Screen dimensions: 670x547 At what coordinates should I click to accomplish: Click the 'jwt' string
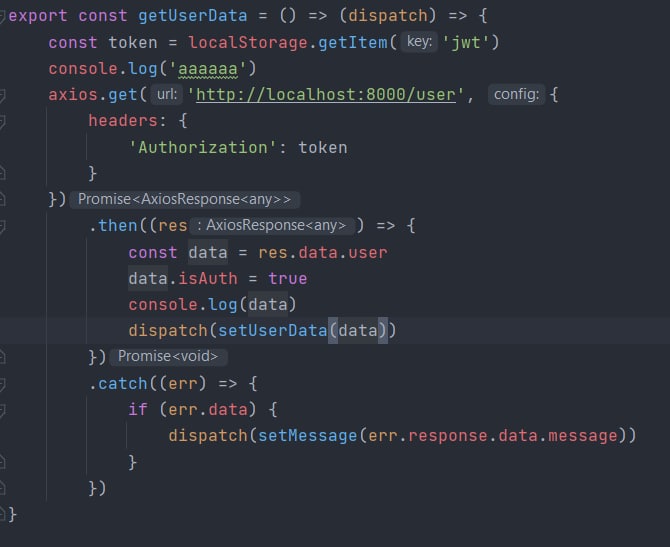pyautogui.click(x=466, y=42)
